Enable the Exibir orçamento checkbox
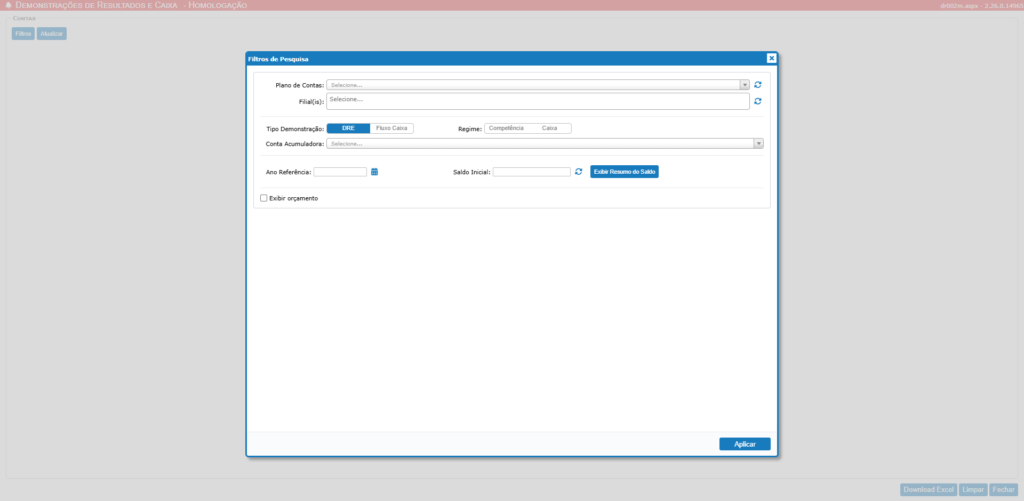The image size is (1024, 501). [264, 198]
